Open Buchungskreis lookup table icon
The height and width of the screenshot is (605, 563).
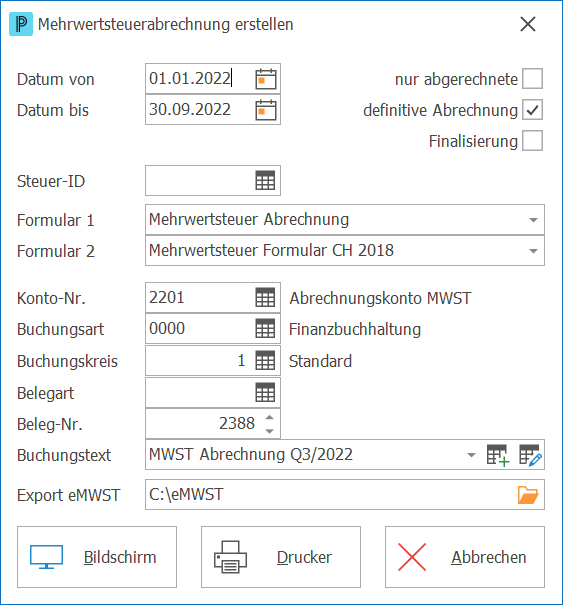coord(265,361)
